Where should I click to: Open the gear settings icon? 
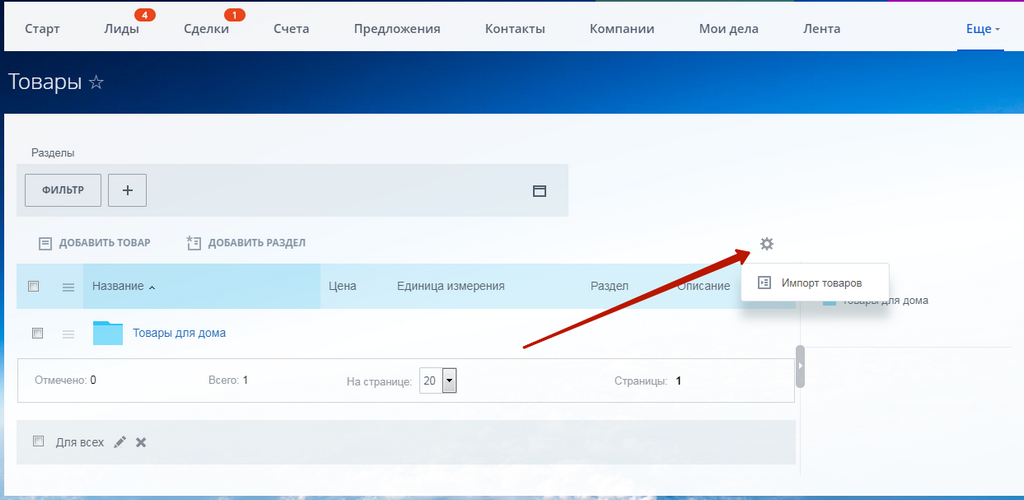(767, 244)
